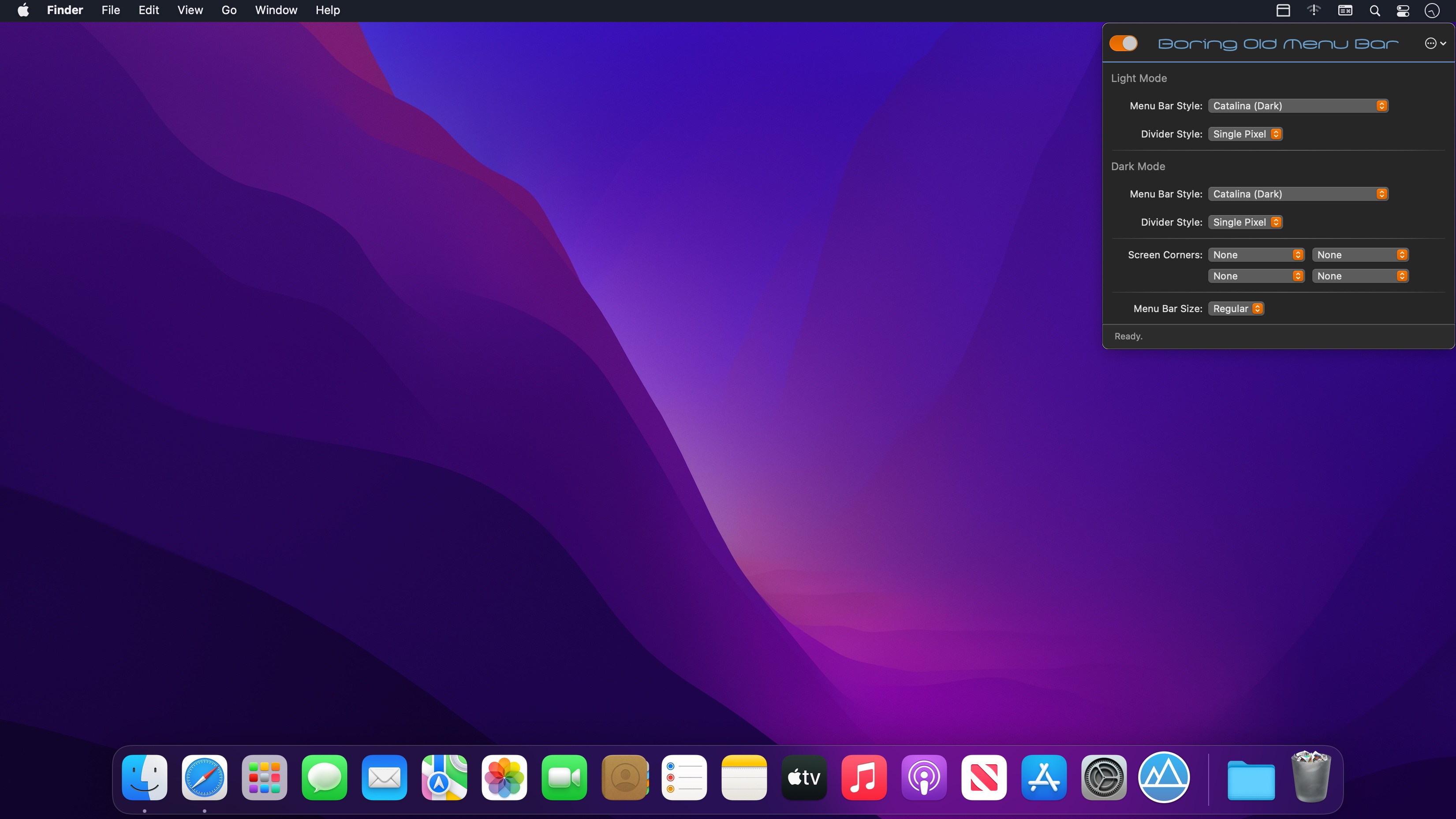Open the bottom-right Screen Corners dropdown

pos(1360,276)
